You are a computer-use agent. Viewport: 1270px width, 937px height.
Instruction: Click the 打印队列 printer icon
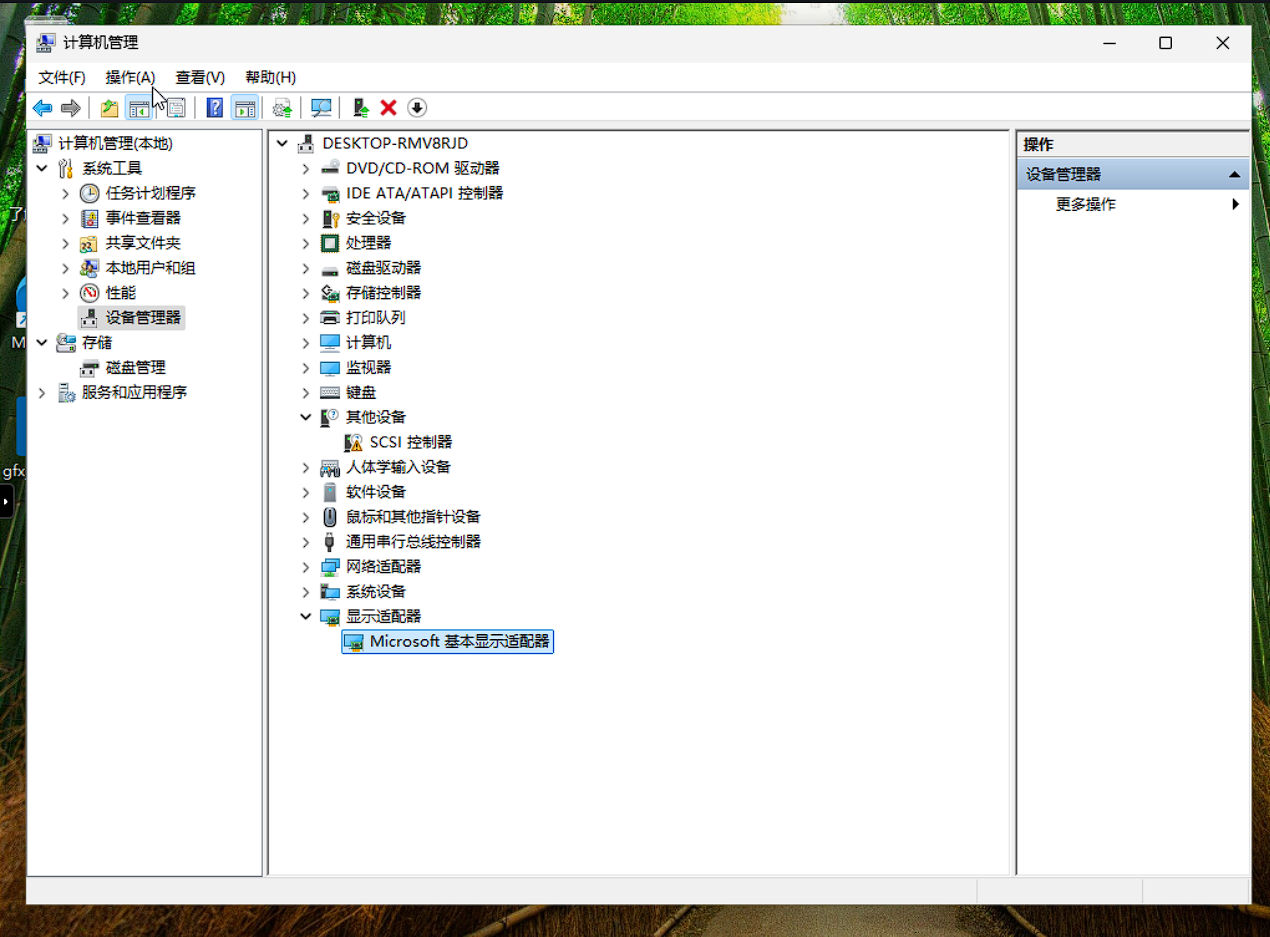[330, 318]
